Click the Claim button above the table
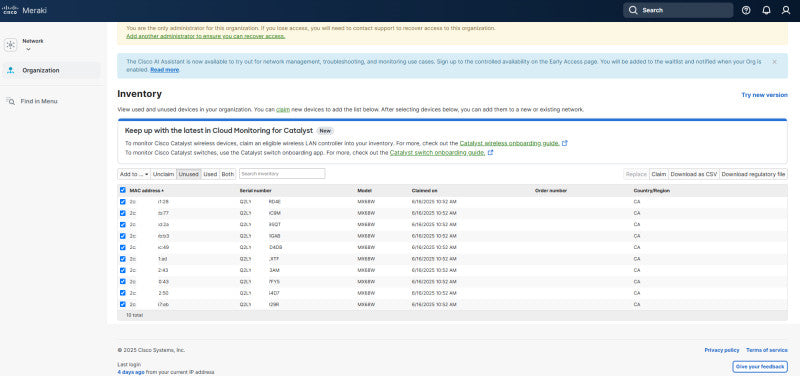The image size is (800, 376). pyautogui.click(x=659, y=174)
